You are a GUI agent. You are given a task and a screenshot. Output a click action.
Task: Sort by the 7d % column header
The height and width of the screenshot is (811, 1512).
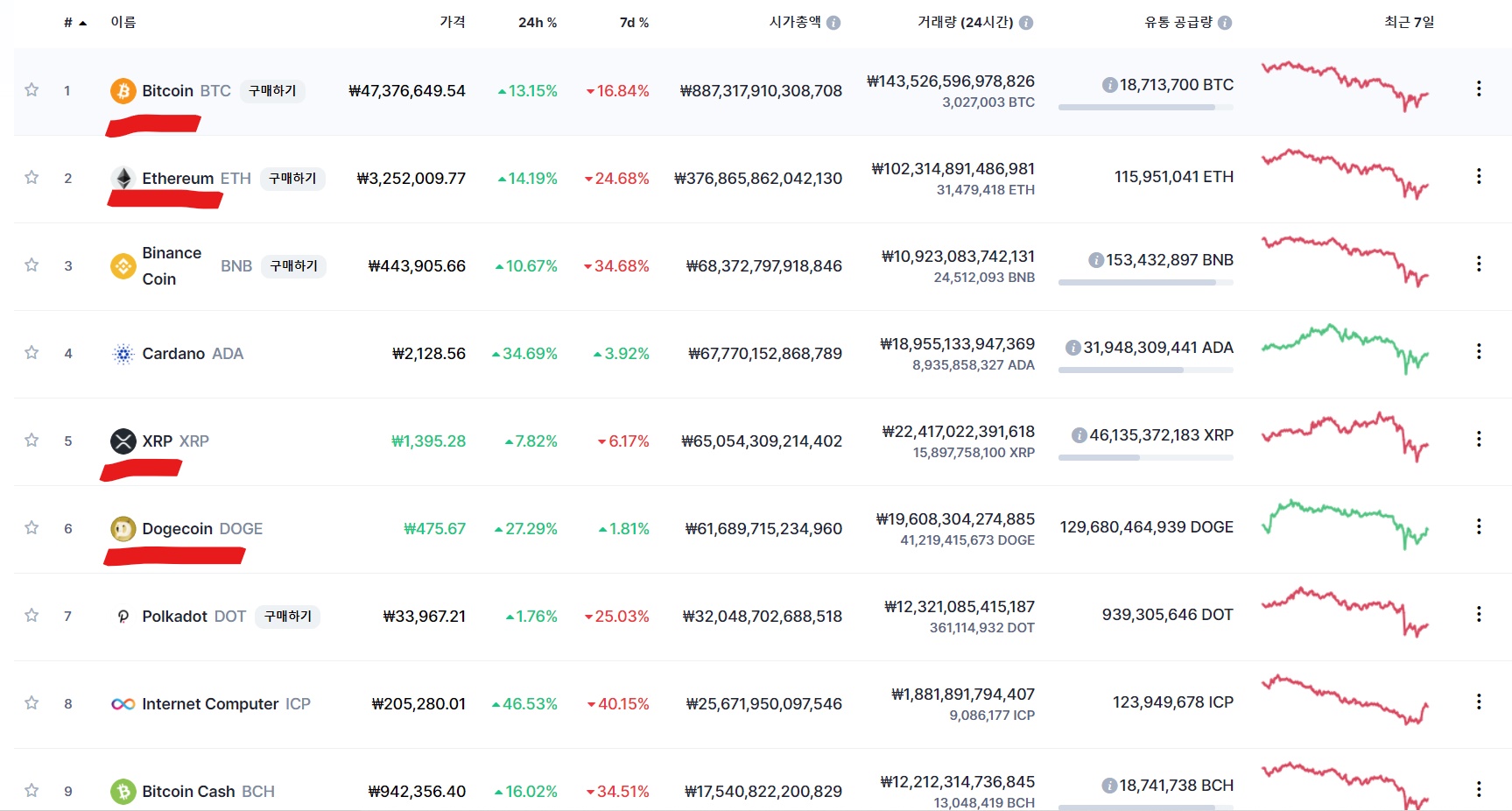(x=634, y=23)
